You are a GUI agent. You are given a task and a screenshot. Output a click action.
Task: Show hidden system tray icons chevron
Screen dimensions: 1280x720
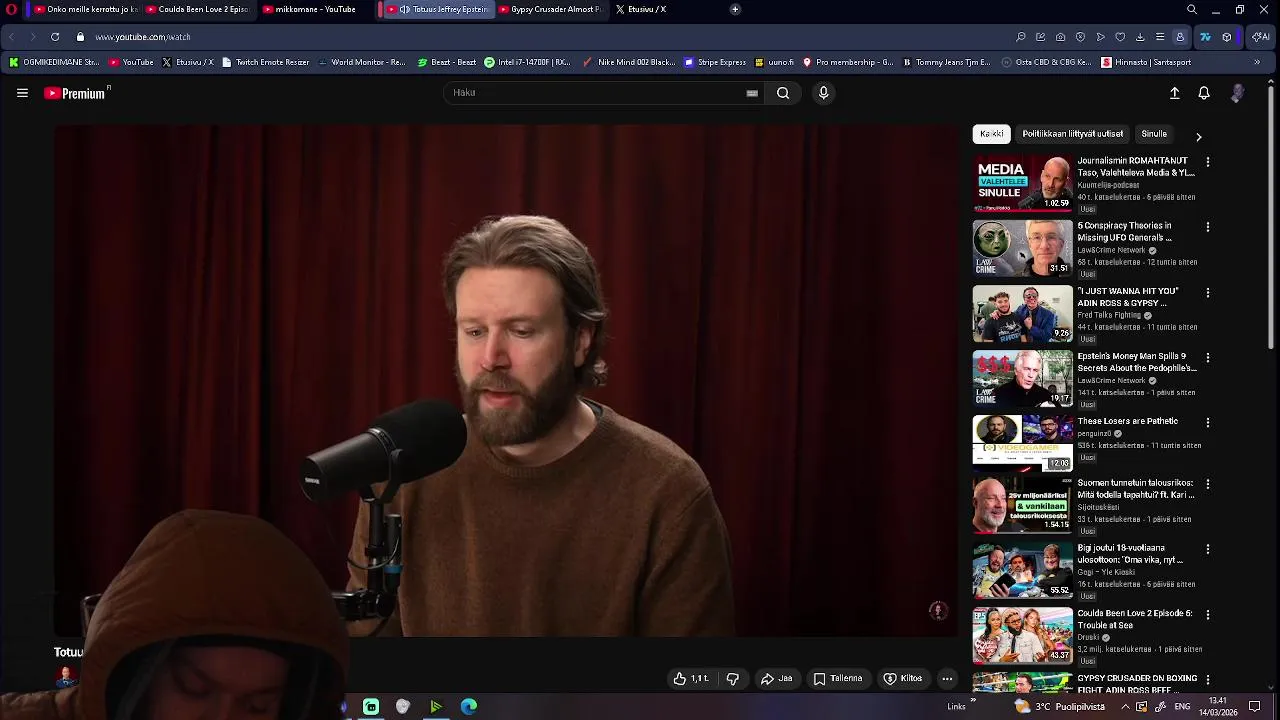(x=1125, y=707)
